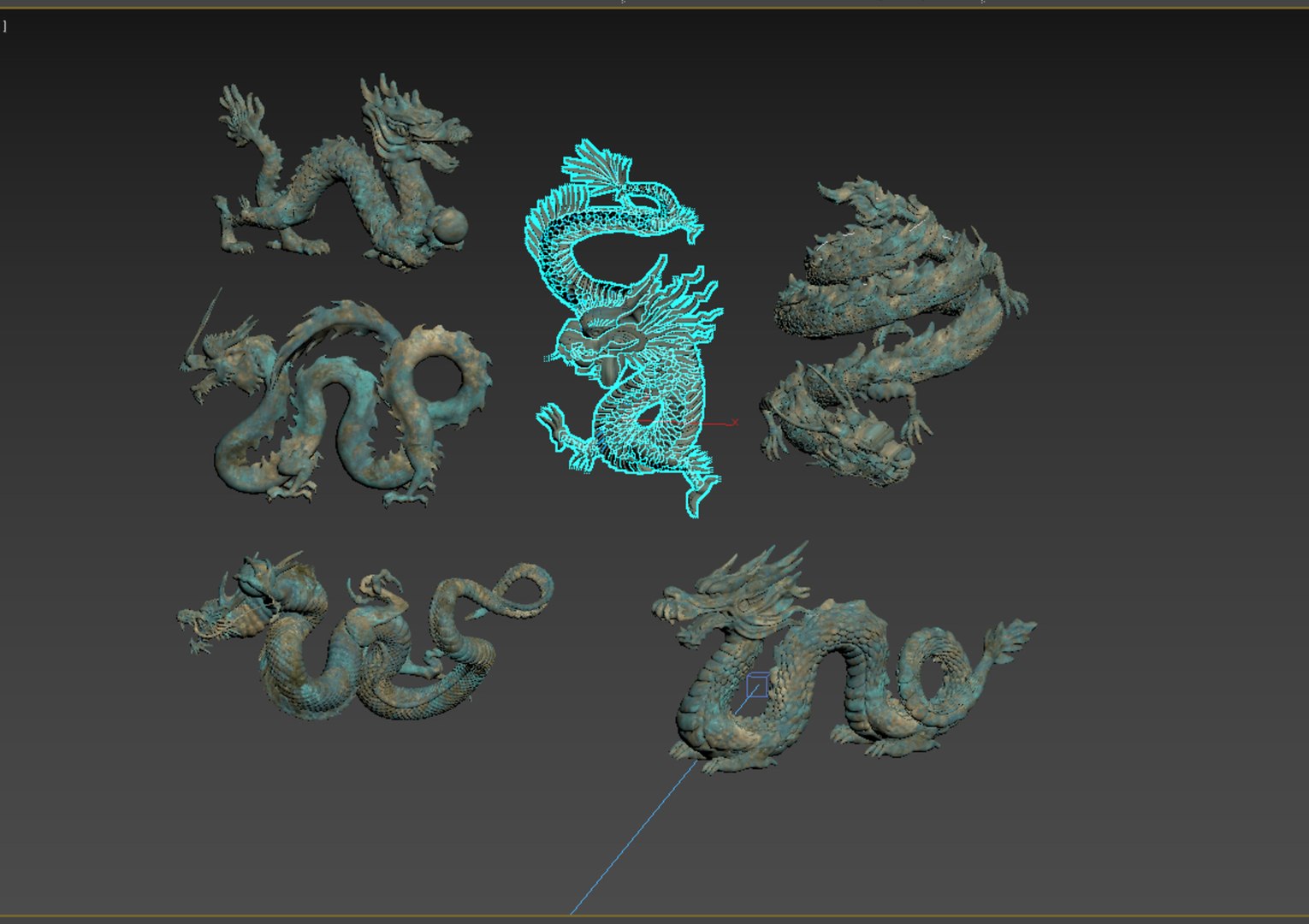Click the red X axis gizmo handle
Image resolution: width=1309 pixels, height=924 pixels.
click(720, 423)
